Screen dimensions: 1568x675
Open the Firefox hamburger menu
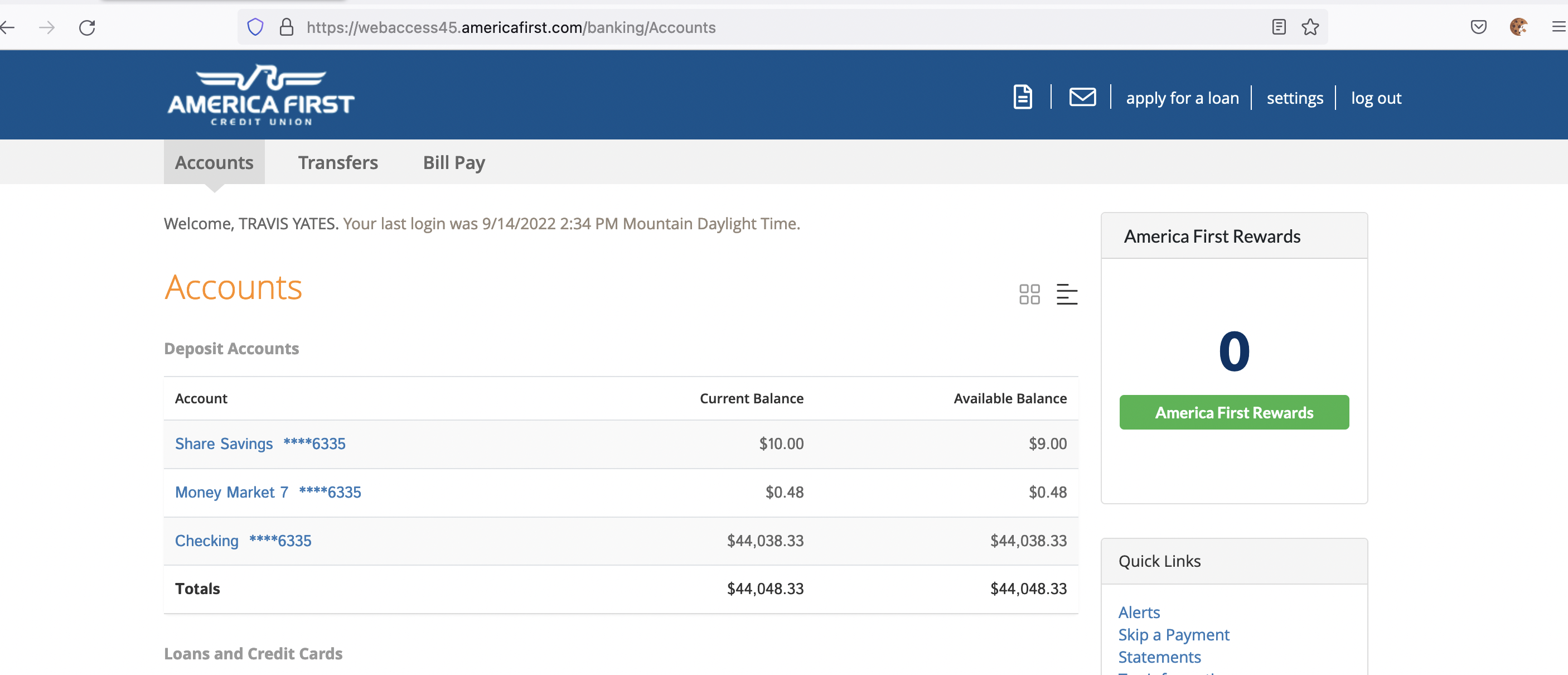point(1559,27)
